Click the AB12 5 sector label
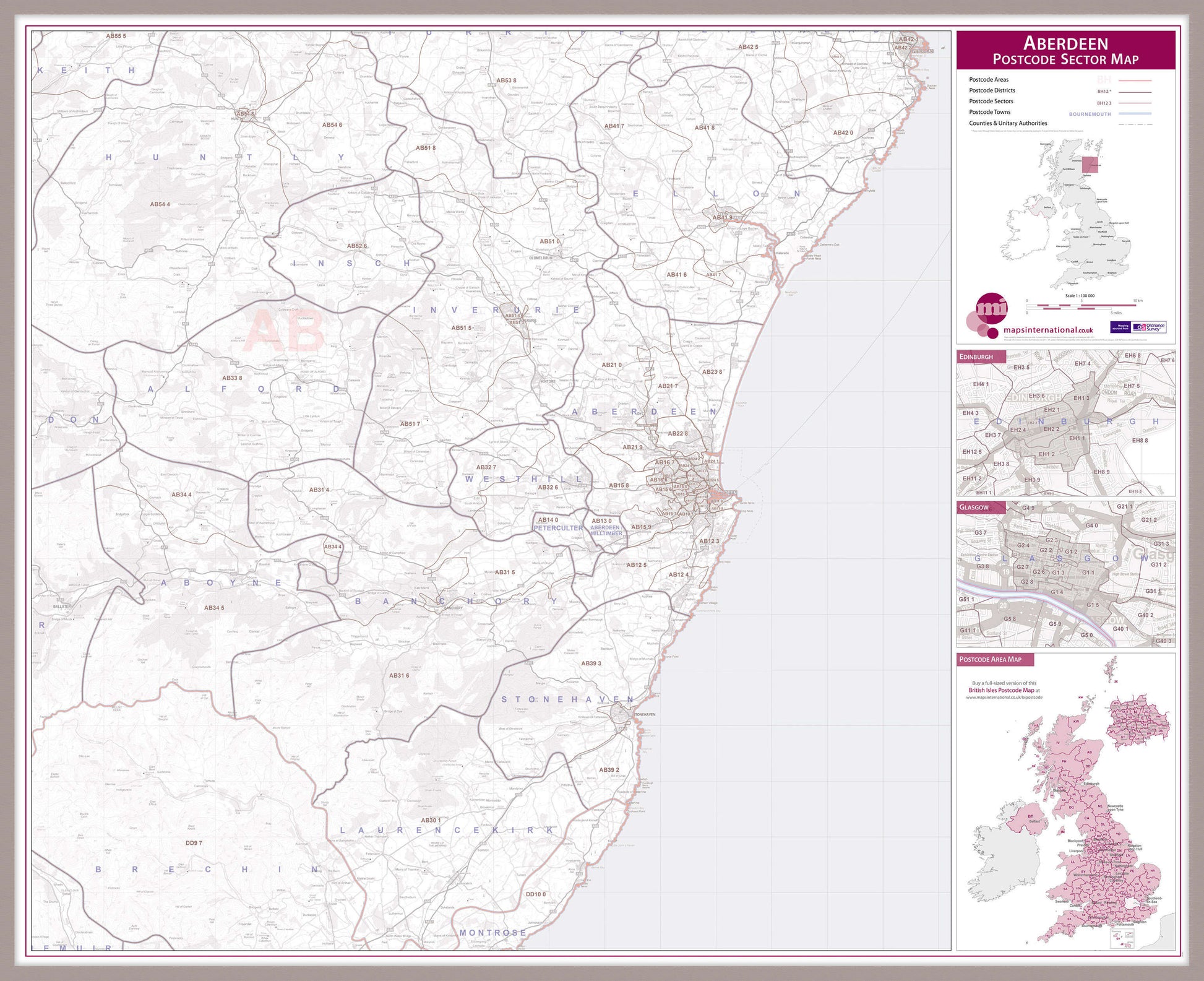 (637, 565)
